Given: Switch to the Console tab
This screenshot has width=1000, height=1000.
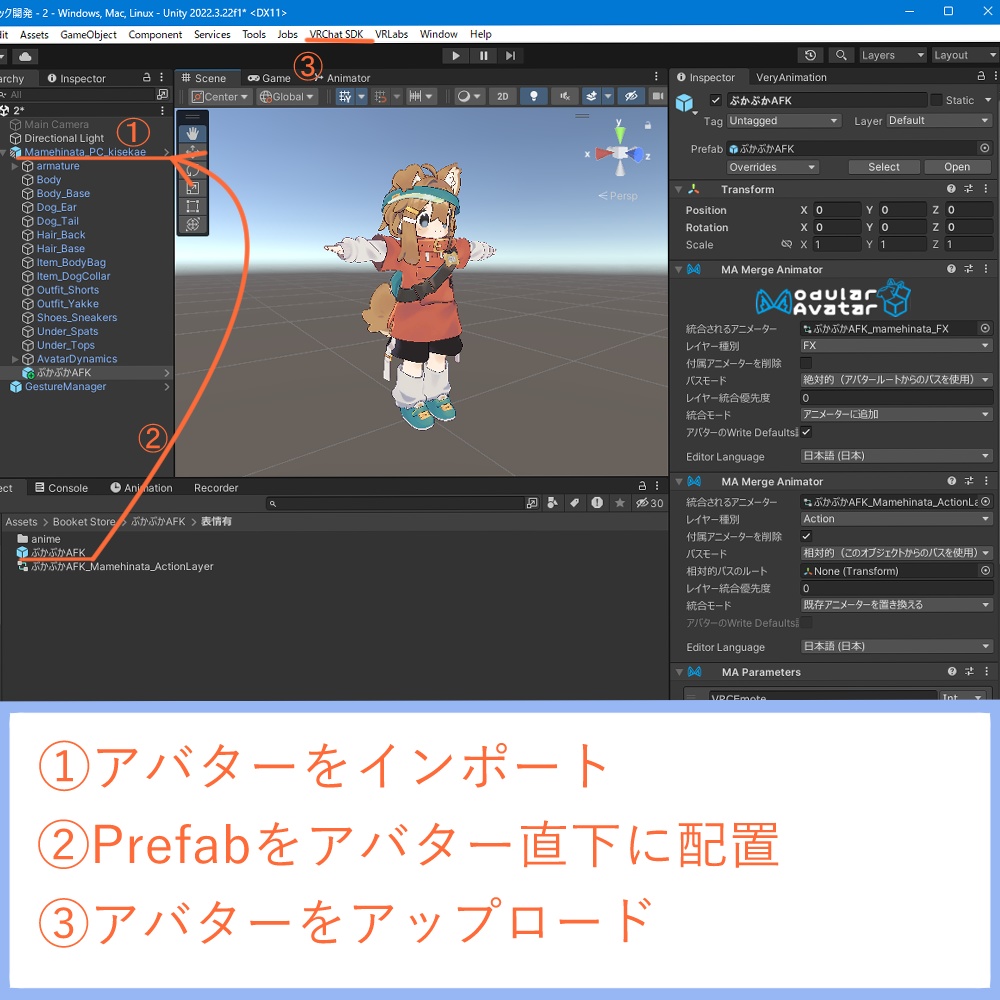Looking at the screenshot, I should coord(62,488).
